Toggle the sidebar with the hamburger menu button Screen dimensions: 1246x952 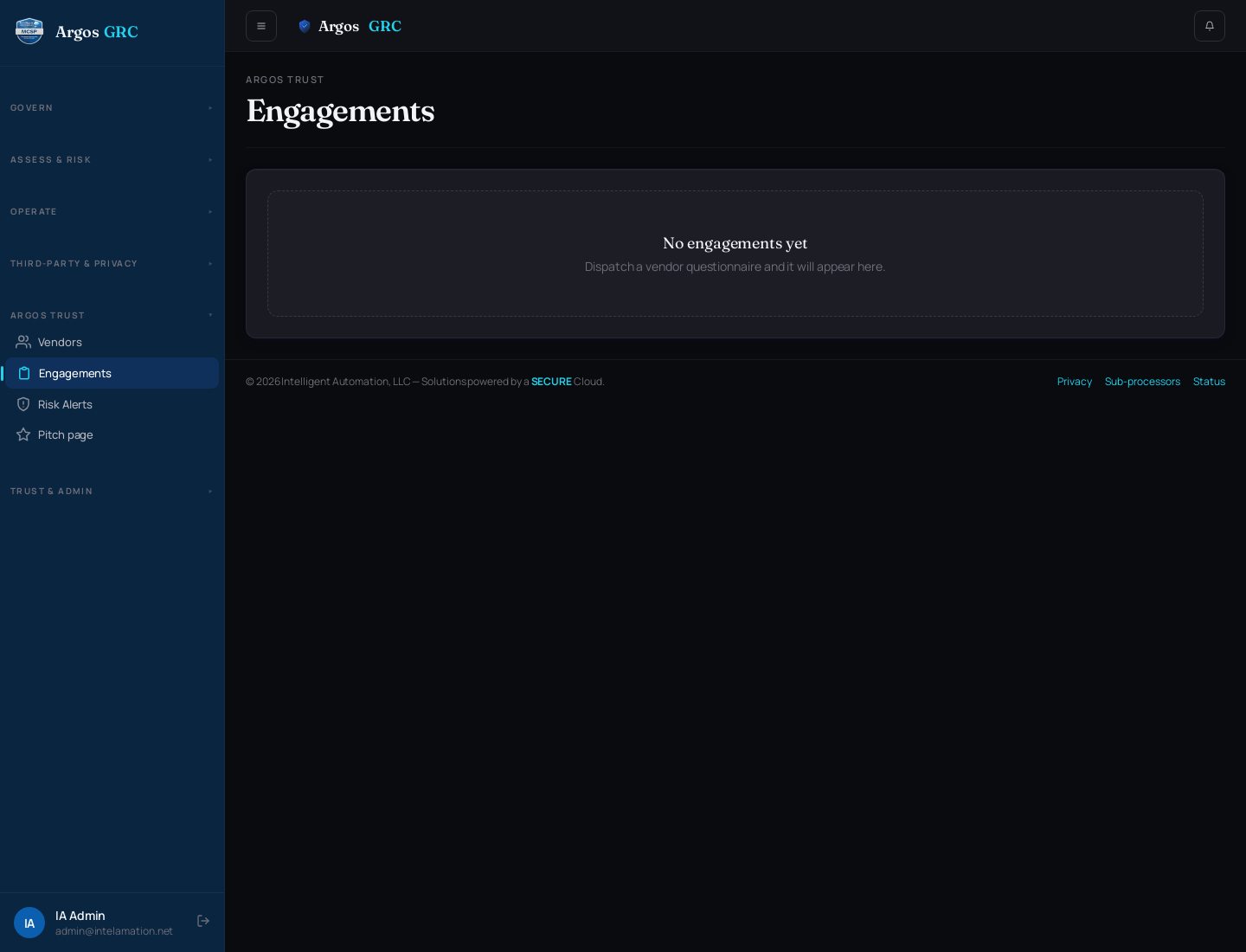pos(261,26)
